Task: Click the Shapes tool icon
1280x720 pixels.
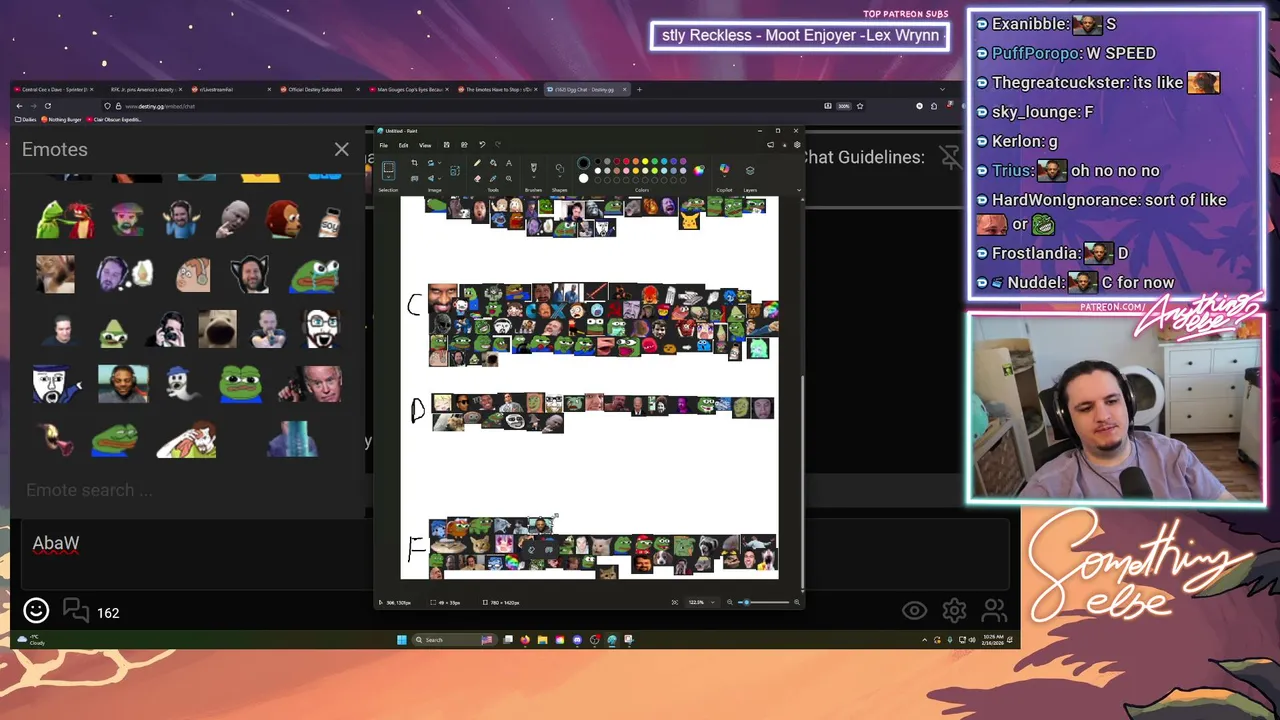Action: pos(559,167)
